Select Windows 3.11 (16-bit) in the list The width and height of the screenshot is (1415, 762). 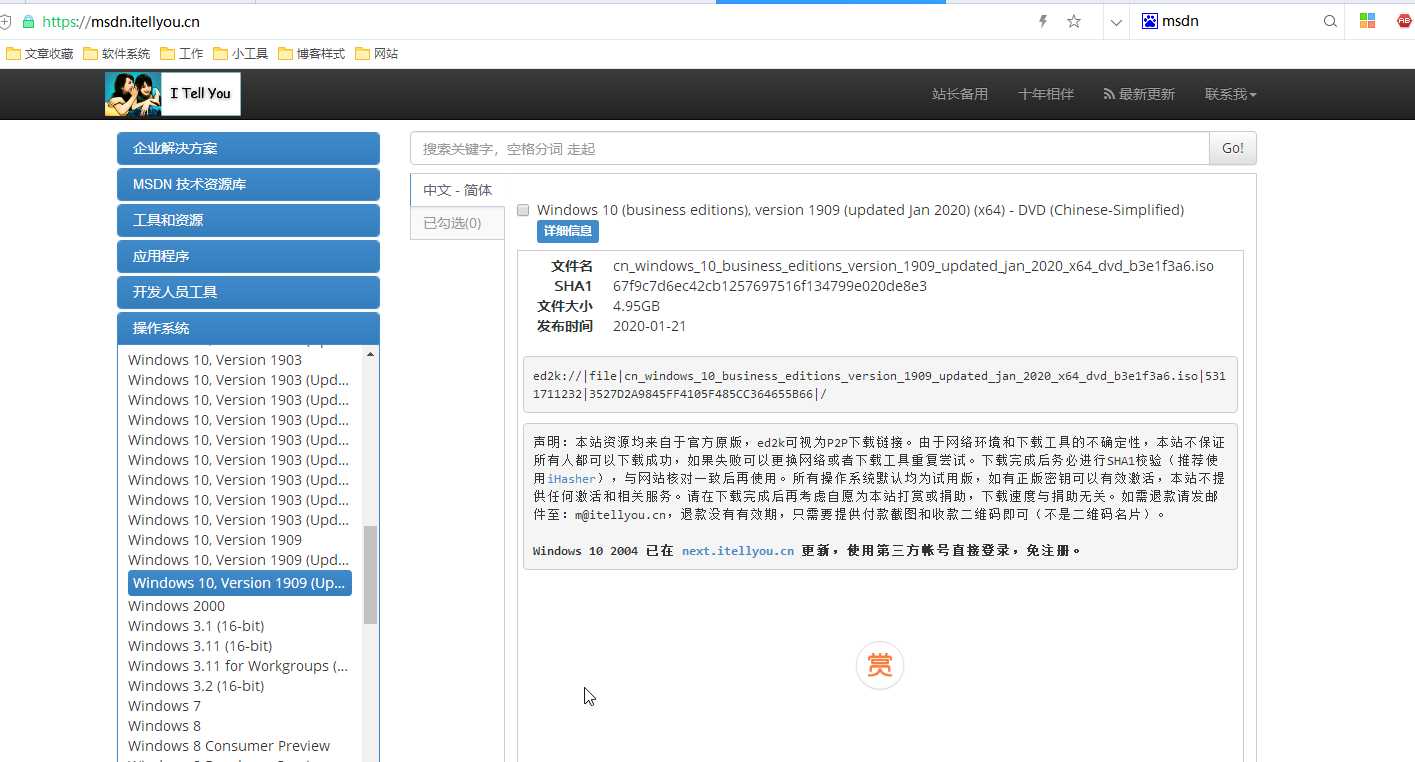tap(200, 646)
